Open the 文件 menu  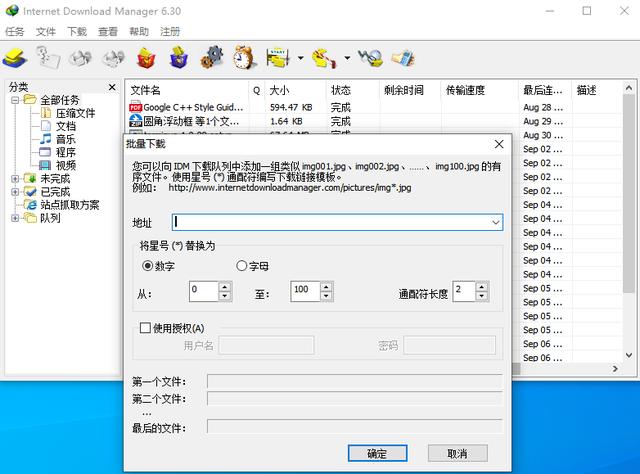coord(46,31)
